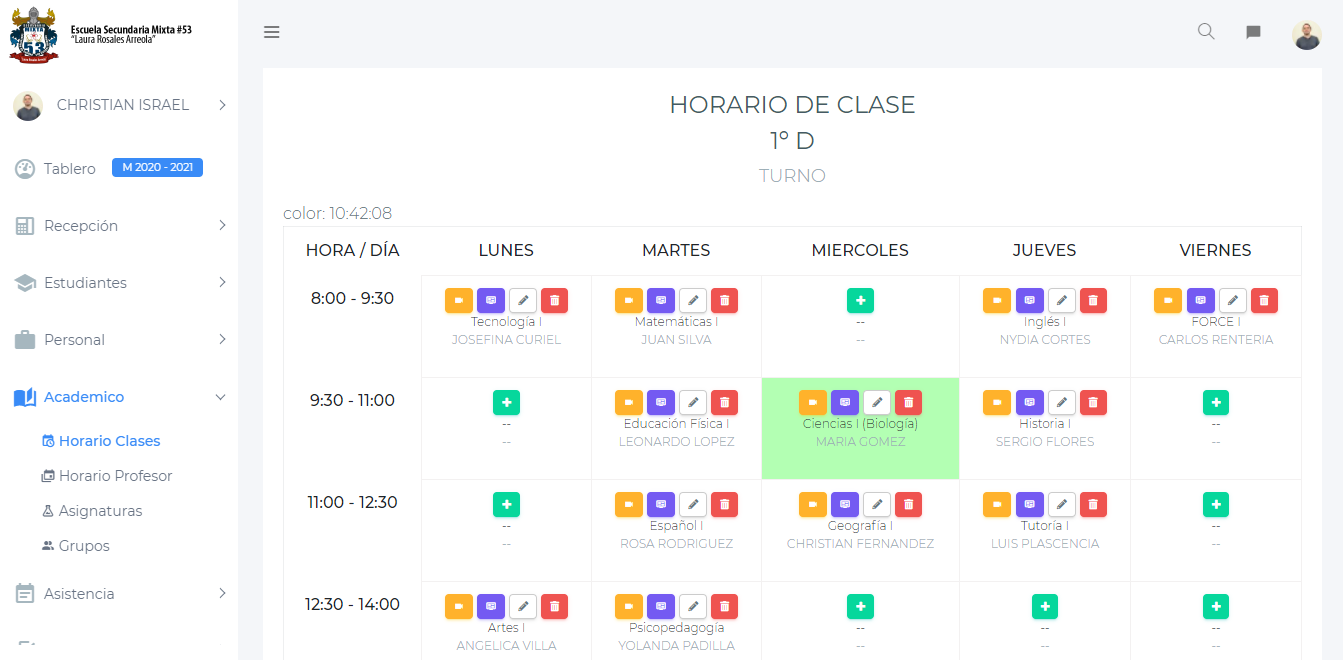Add class on Viernes at 11:00 - 12:30
This screenshot has width=1343, height=660.
(x=1215, y=504)
